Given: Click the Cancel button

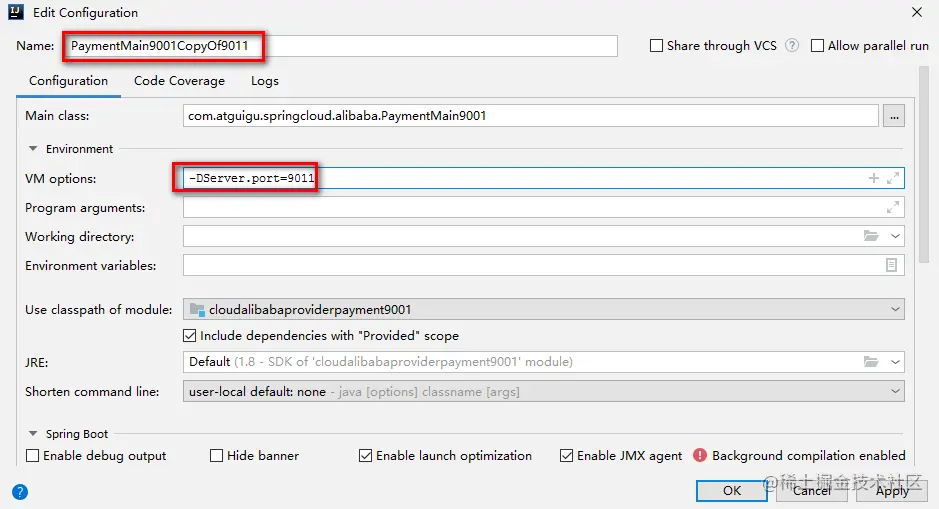Looking at the screenshot, I should (x=812, y=490).
